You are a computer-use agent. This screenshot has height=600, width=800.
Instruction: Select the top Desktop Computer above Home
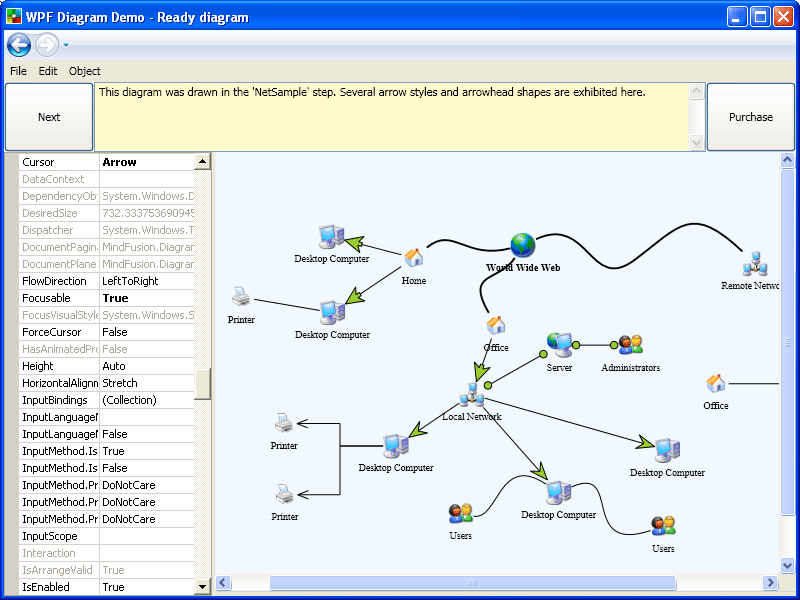coord(332,237)
